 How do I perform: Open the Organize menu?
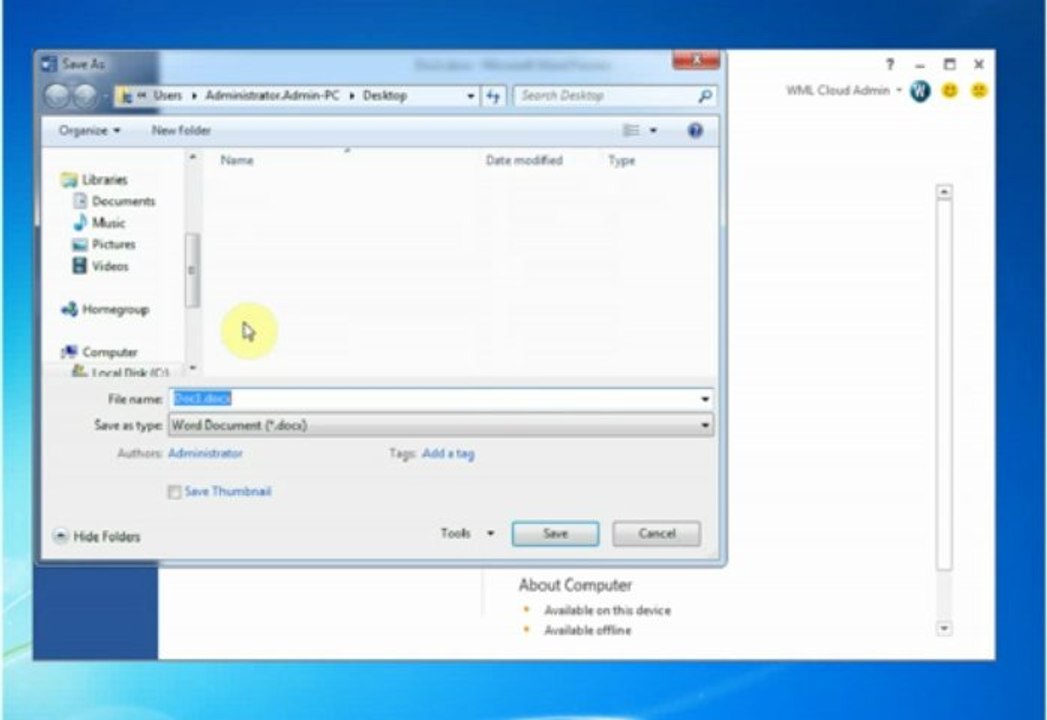tap(89, 130)
